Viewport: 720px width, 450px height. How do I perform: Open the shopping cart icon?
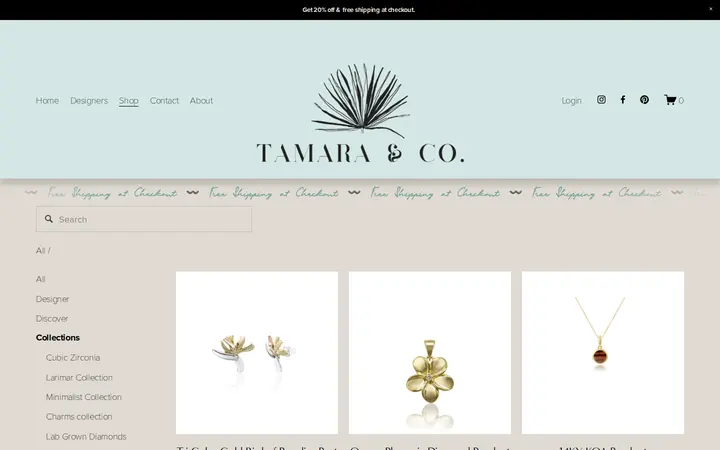[x=670, y=100]
